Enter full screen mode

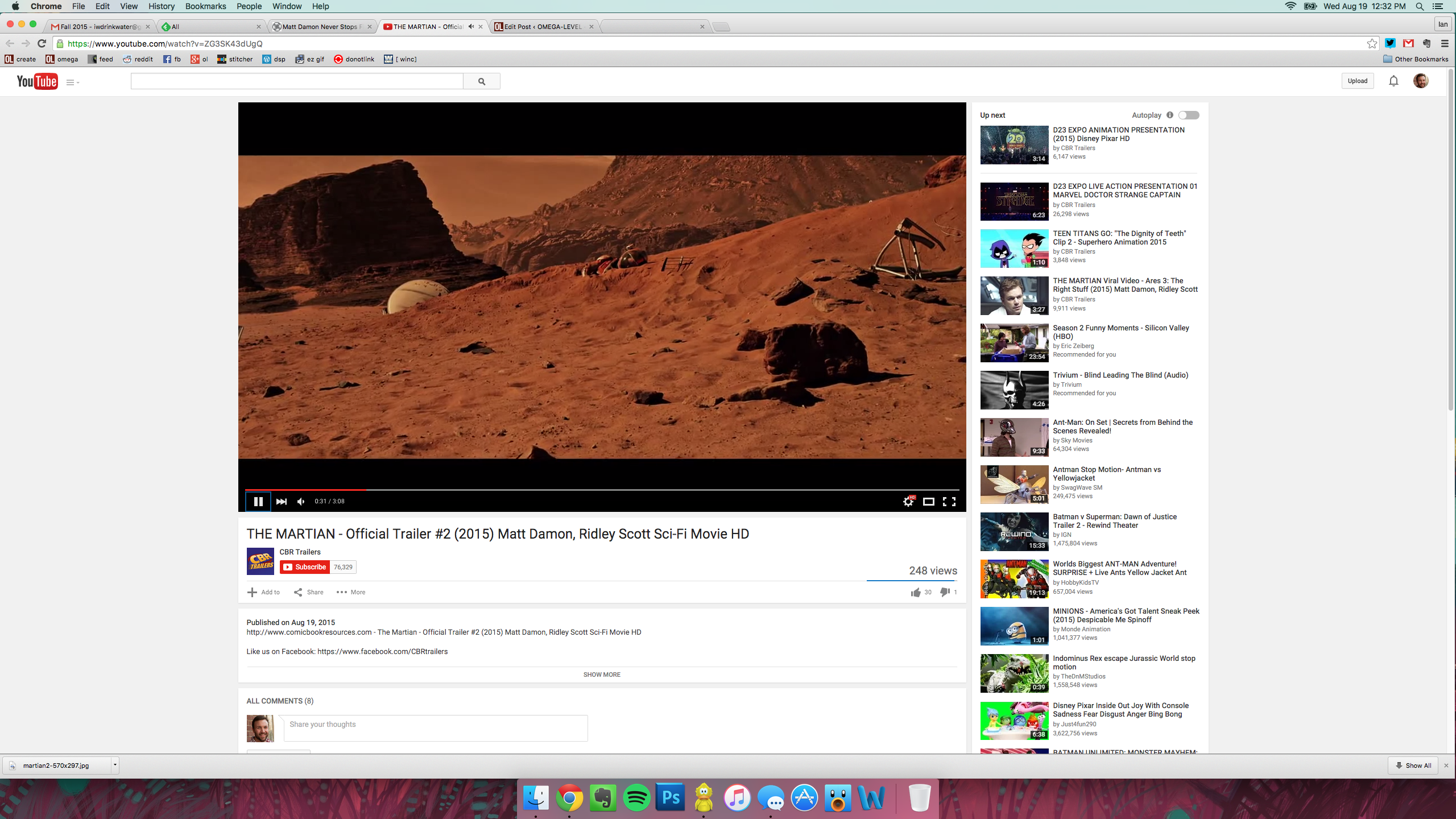(x=949, y=501)
